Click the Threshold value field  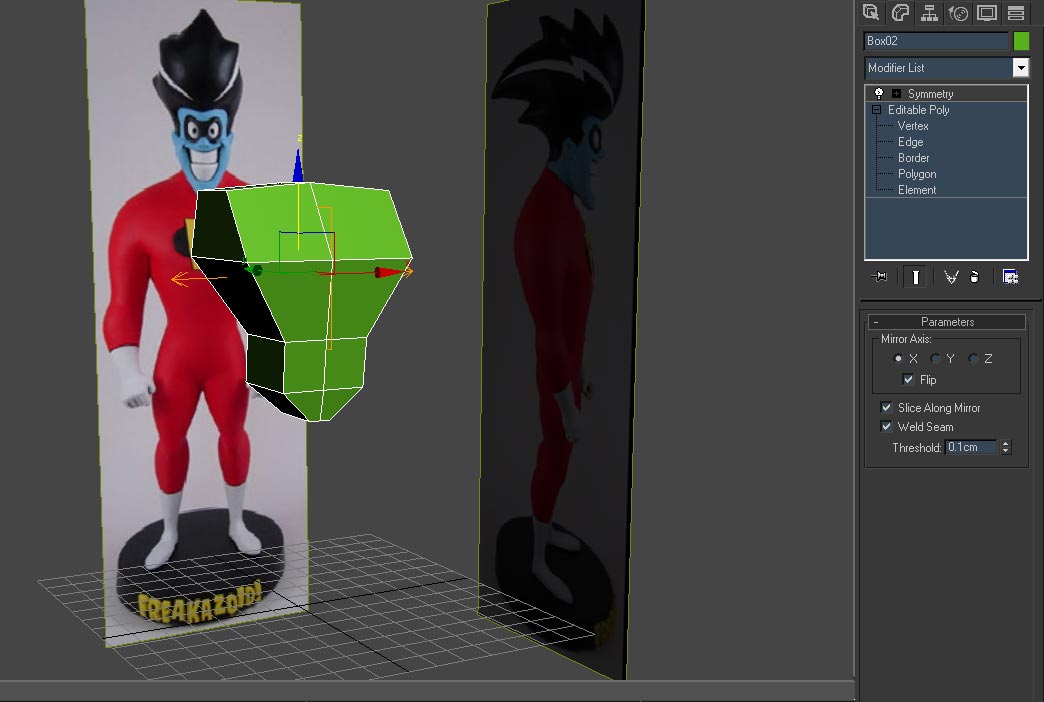[971, 447]
